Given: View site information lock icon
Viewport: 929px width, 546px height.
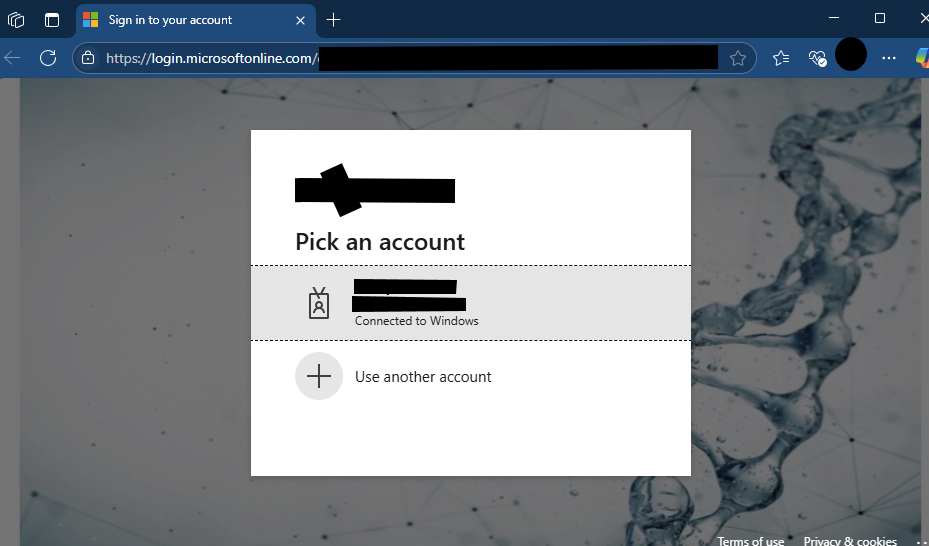Looking at the screenshot, I should [88, 58].
